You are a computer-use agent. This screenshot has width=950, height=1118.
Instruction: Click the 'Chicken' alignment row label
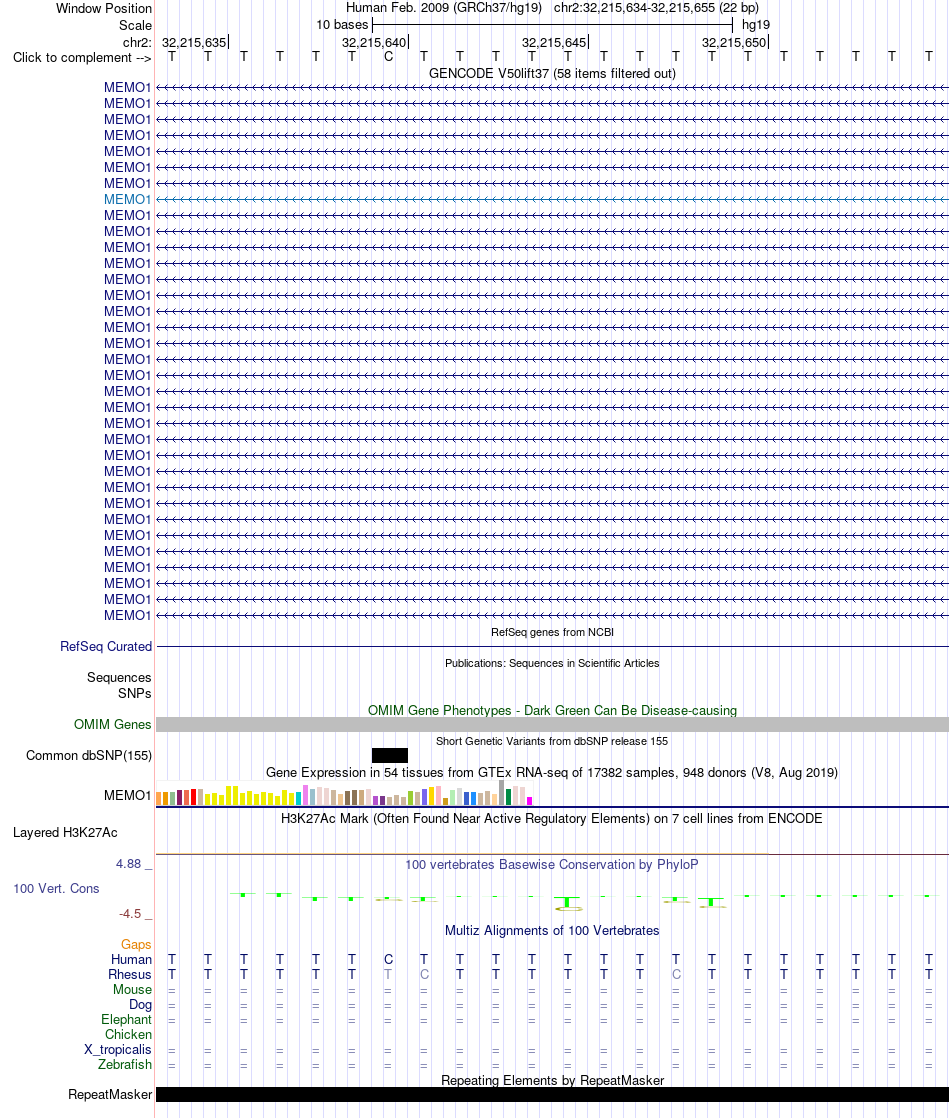128,1035
